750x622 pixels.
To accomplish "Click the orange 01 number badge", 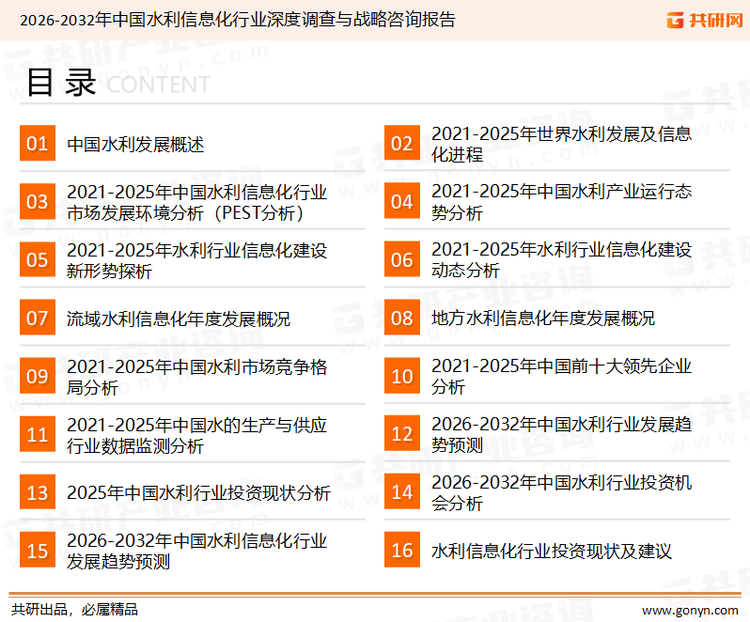I will point(37,144).
